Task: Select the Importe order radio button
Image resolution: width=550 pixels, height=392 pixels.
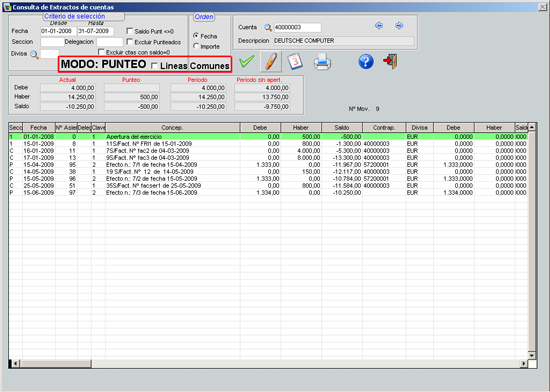Action: (196, 46)
